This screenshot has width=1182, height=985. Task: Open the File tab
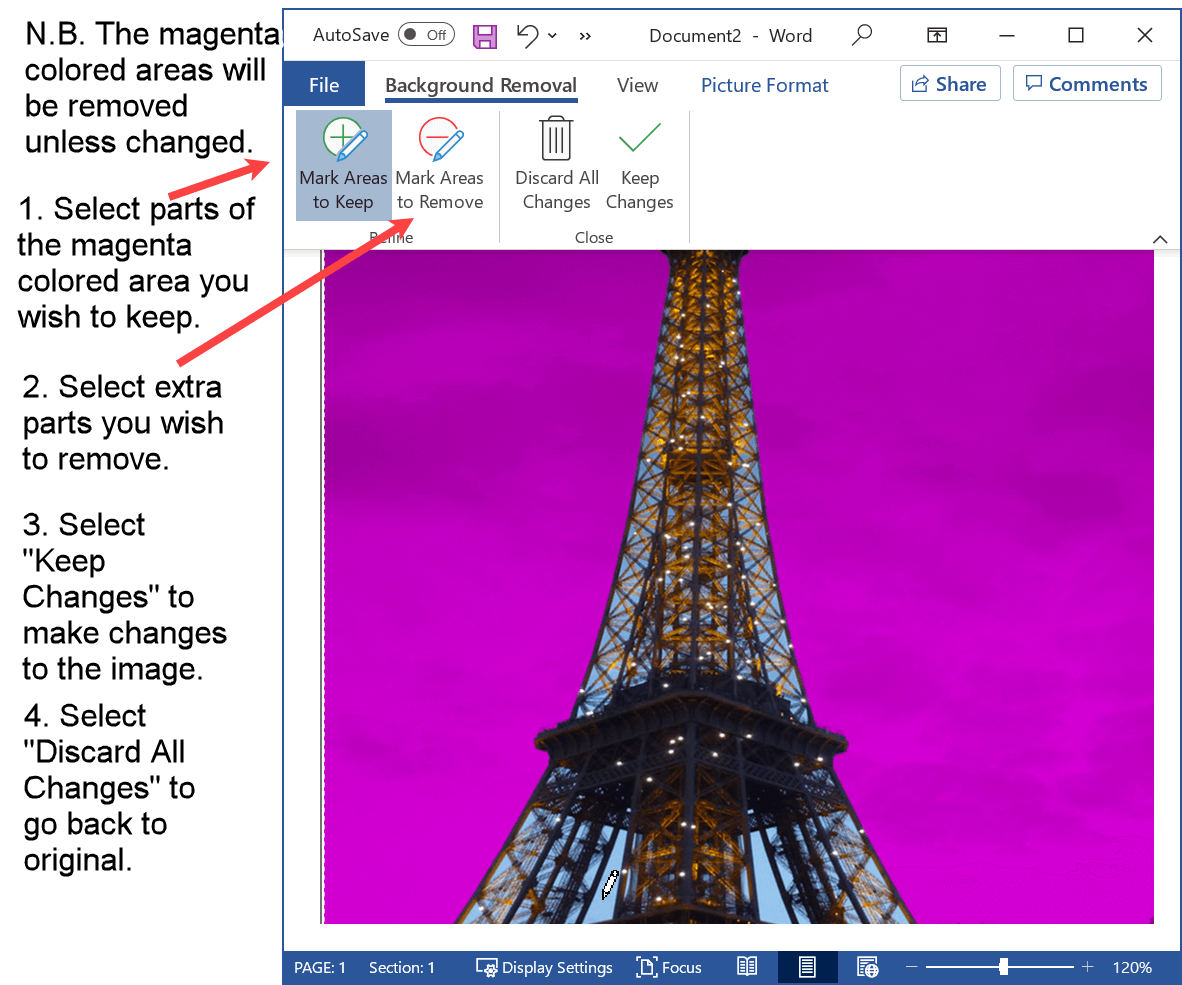point(323,85)
